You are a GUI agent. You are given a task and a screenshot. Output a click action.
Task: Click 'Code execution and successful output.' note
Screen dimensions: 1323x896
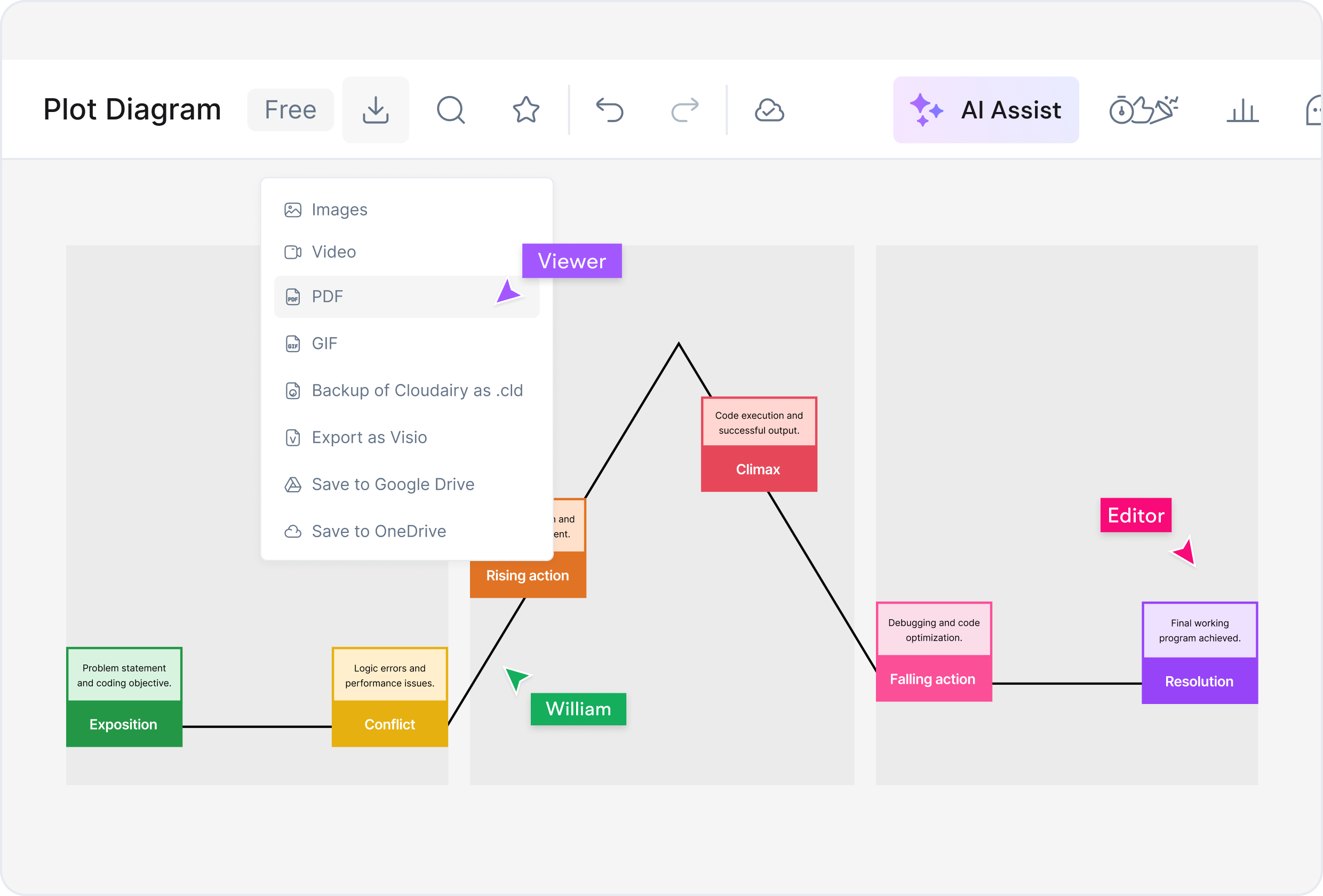759,422
